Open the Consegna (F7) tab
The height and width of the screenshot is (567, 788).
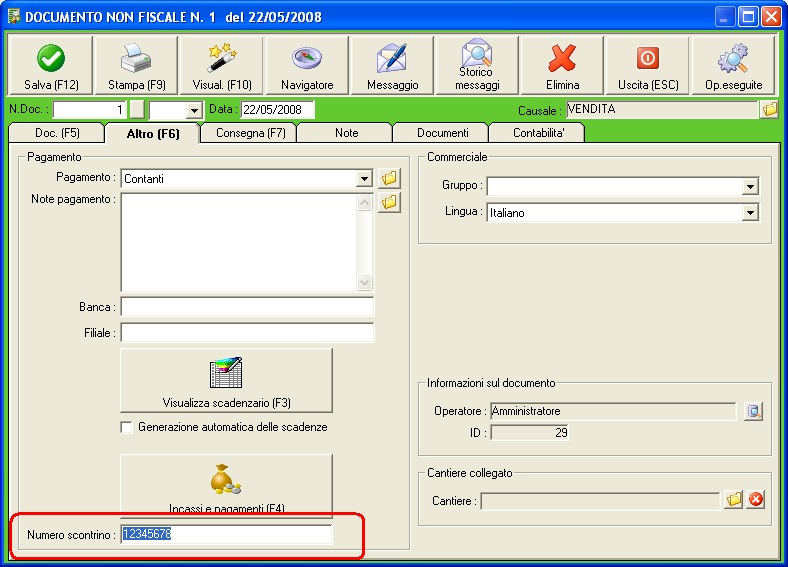pos(250,133)
